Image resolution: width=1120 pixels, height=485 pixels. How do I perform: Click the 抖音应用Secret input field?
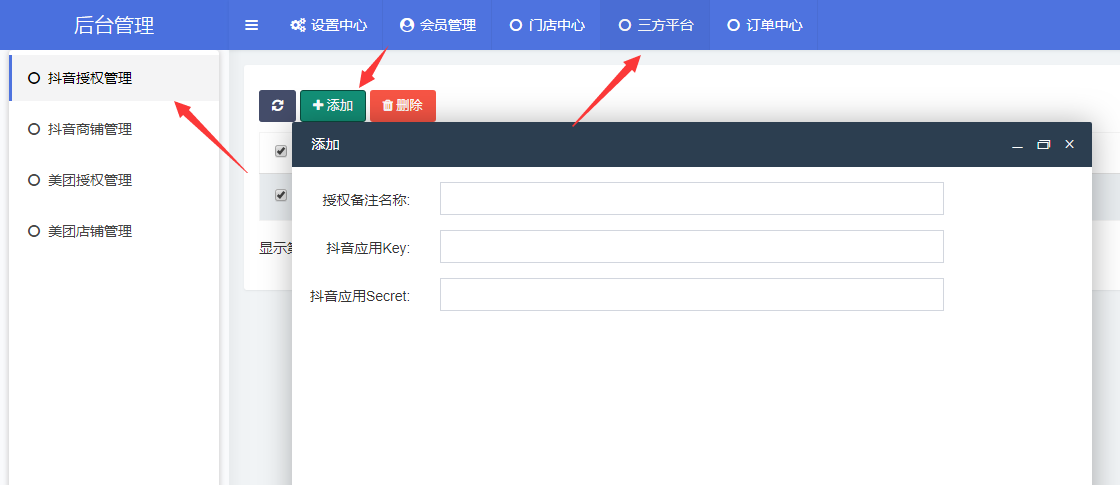[691, 294]
